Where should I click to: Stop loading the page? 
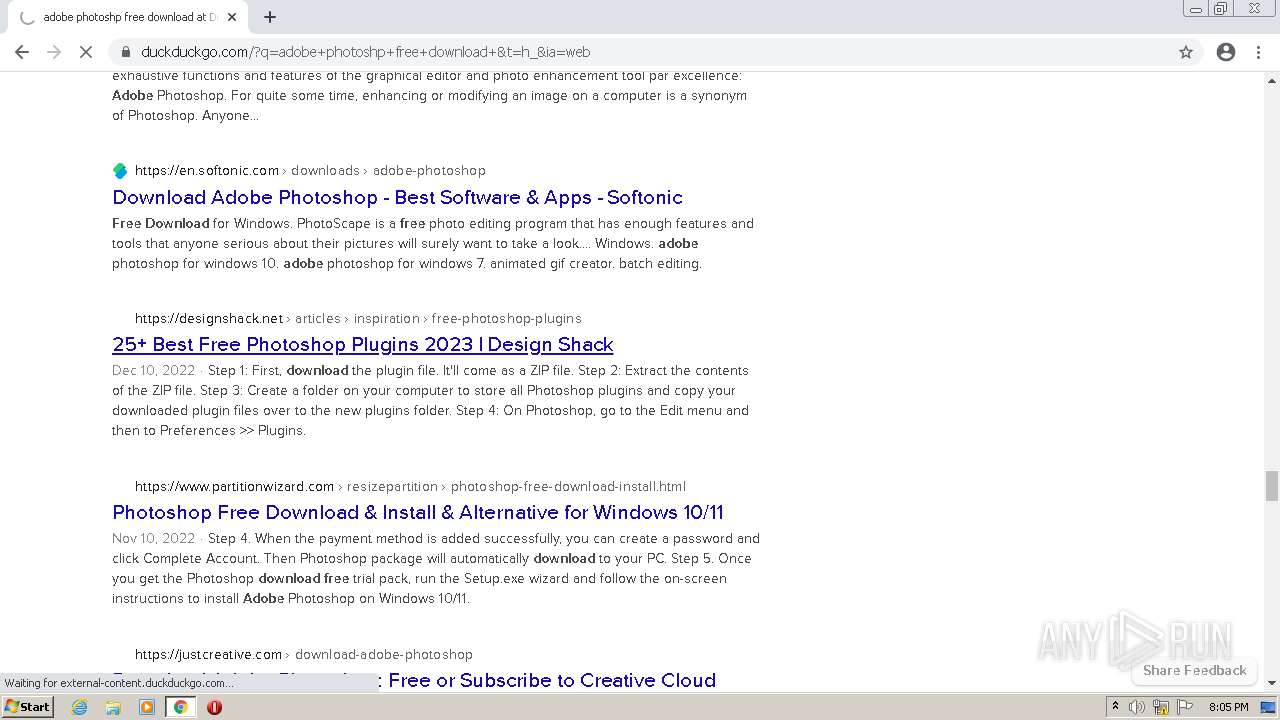click(x=86, y=52)
